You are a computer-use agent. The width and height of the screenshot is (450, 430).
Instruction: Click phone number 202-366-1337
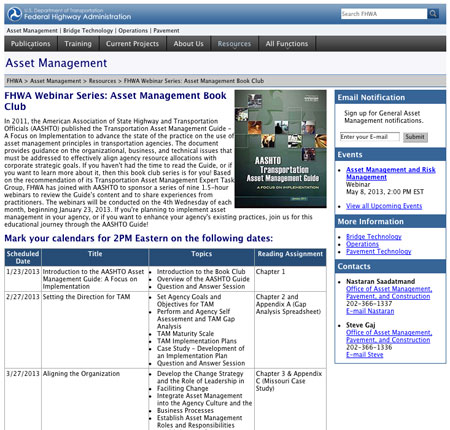(369, 304)
